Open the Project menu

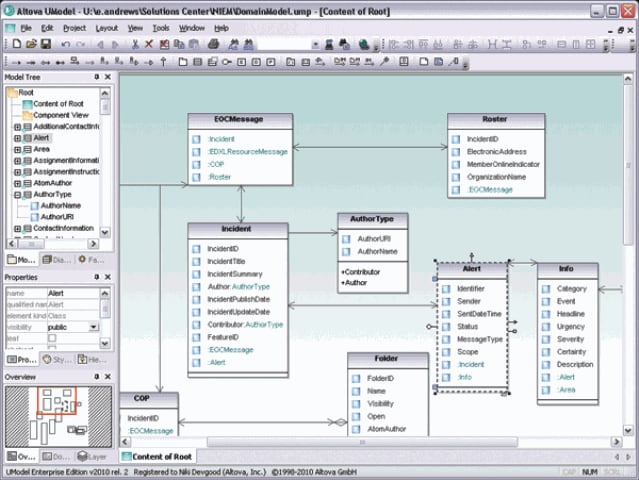pyautogui.click(x=75, y=28)
